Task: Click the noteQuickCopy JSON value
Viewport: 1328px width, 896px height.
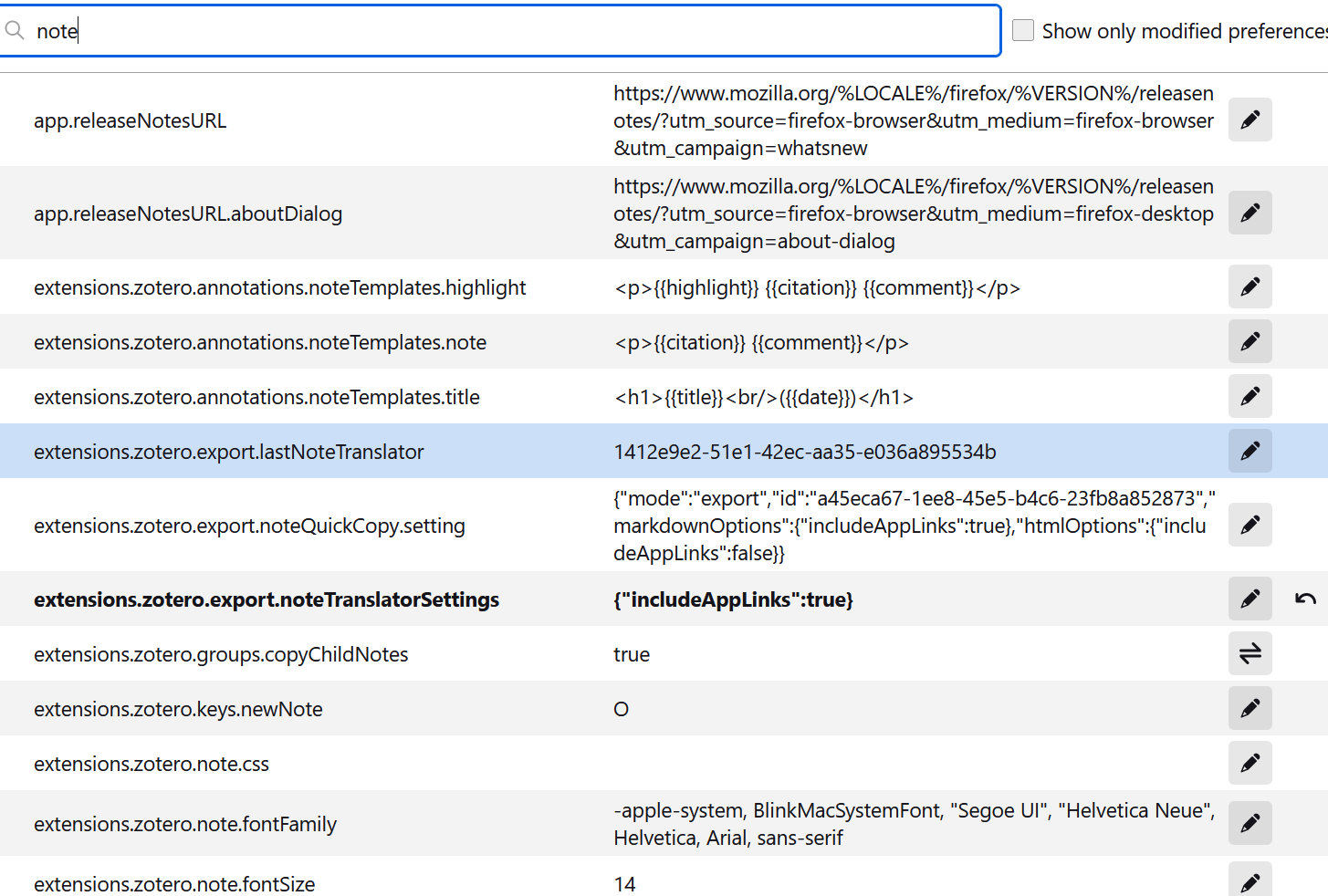Action: coord(914,526)
